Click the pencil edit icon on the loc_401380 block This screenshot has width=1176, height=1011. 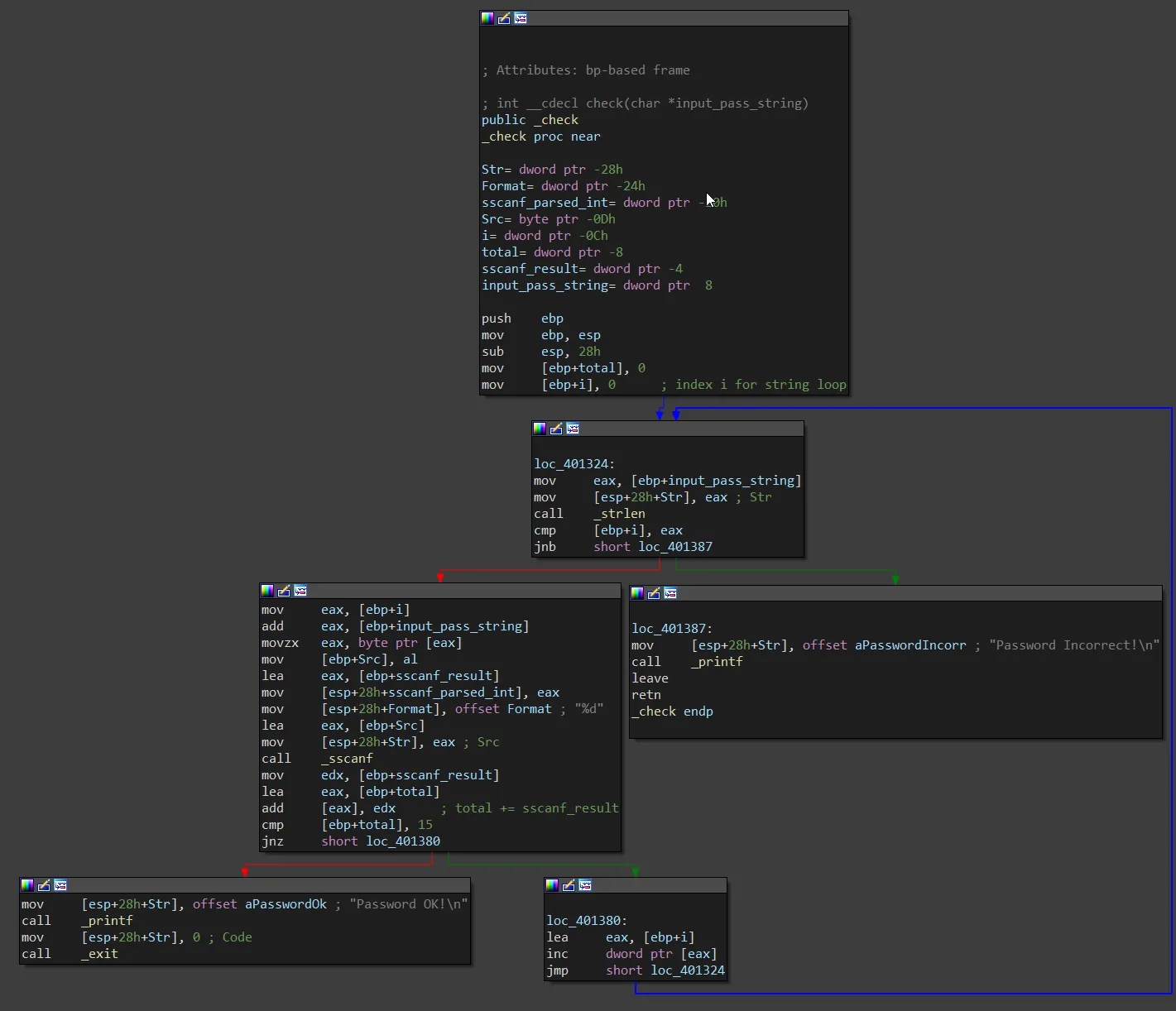coord(569,885)
